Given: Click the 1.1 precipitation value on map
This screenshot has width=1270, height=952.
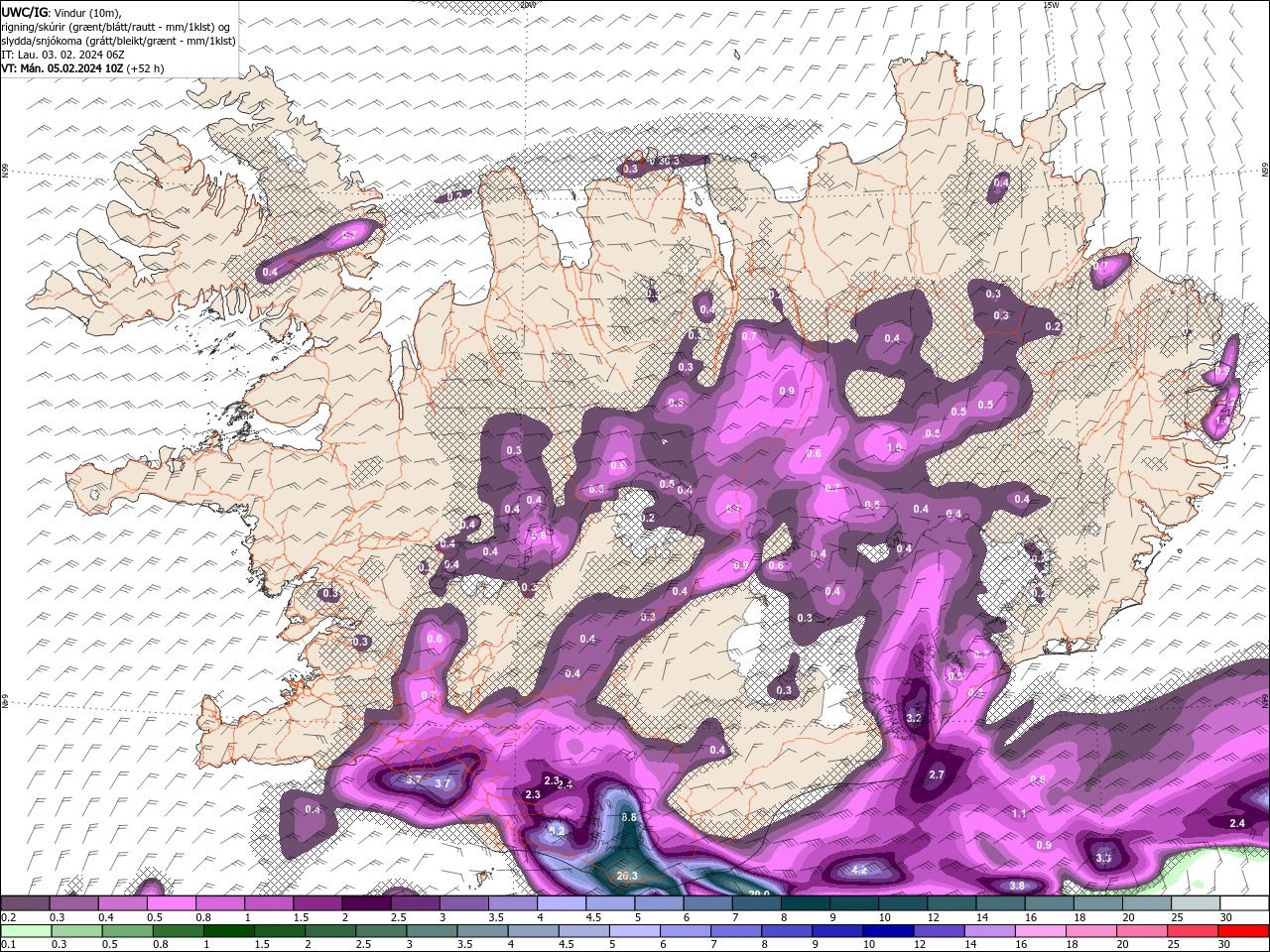Looking at the screenshot, I should point(1019,813).
